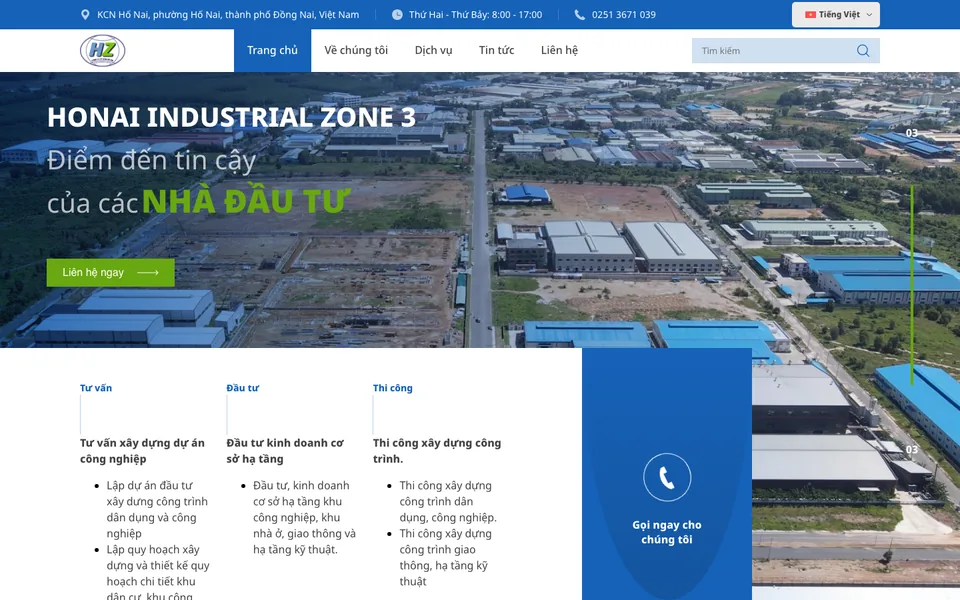
Task: Click the HZ logo in header
Action: [102, 50]
